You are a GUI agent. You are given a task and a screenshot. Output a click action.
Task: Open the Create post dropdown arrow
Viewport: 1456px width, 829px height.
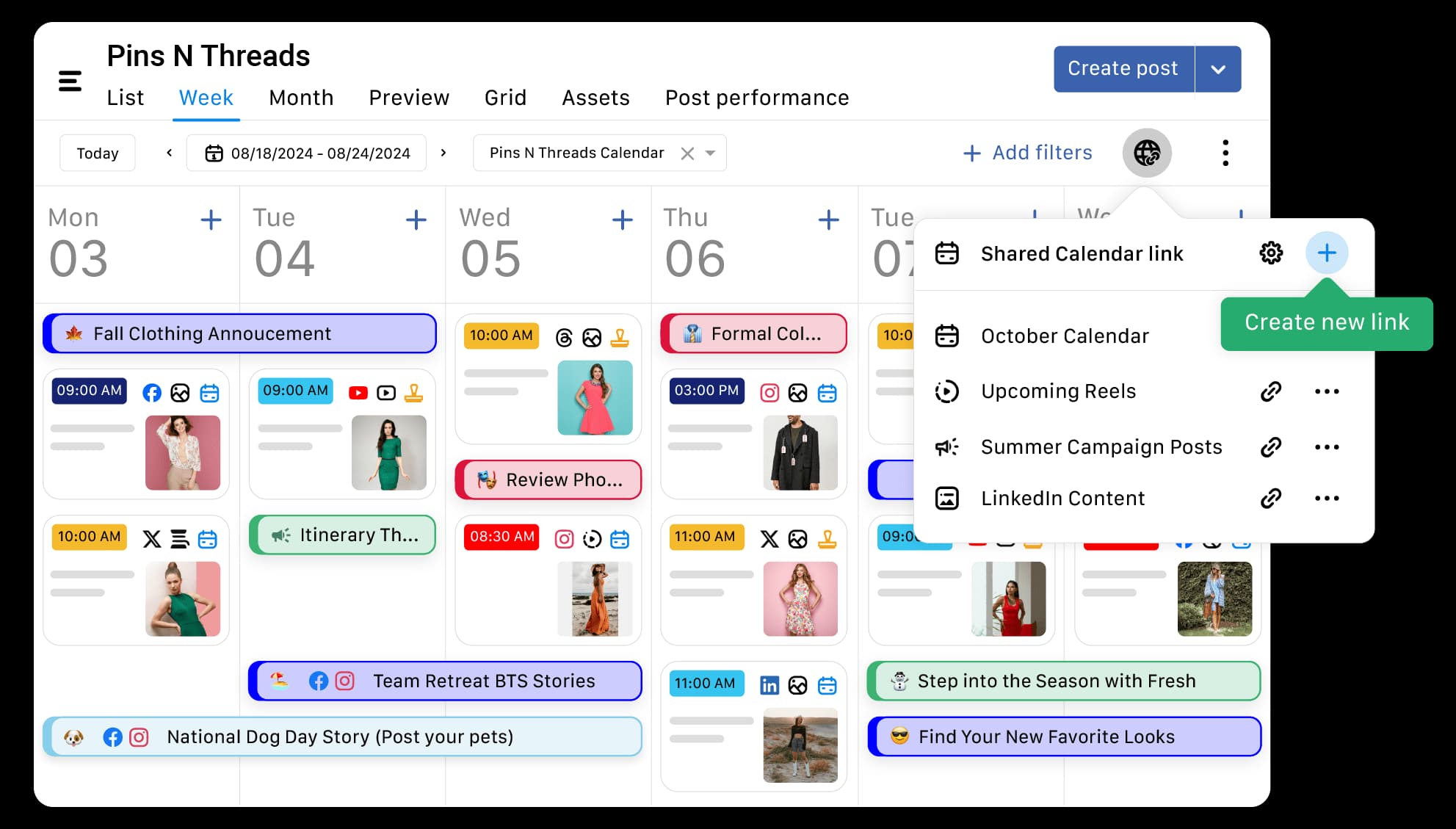click(x=1218, y=68)
